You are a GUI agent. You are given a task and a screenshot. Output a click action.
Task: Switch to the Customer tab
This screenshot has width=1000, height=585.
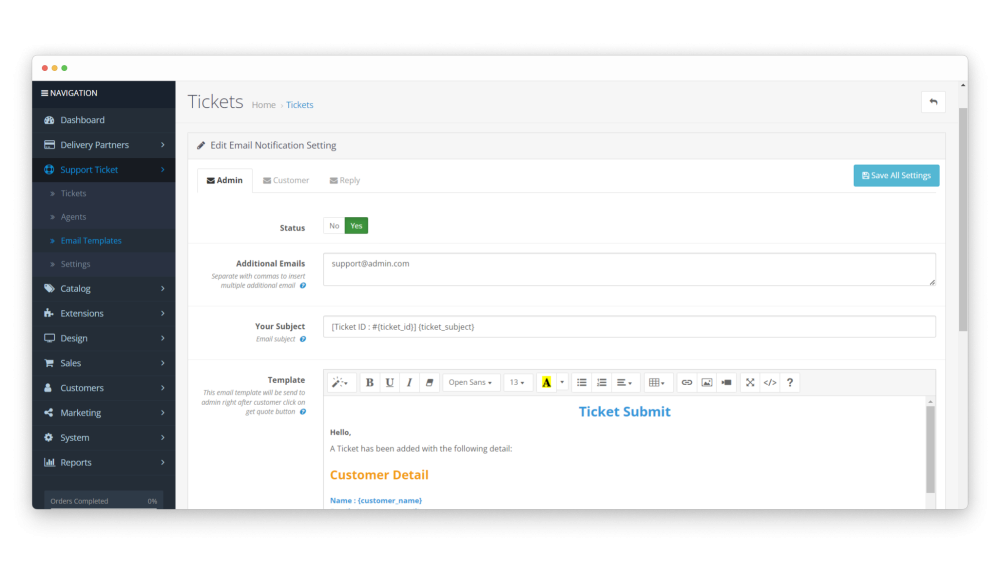[286, 181]
